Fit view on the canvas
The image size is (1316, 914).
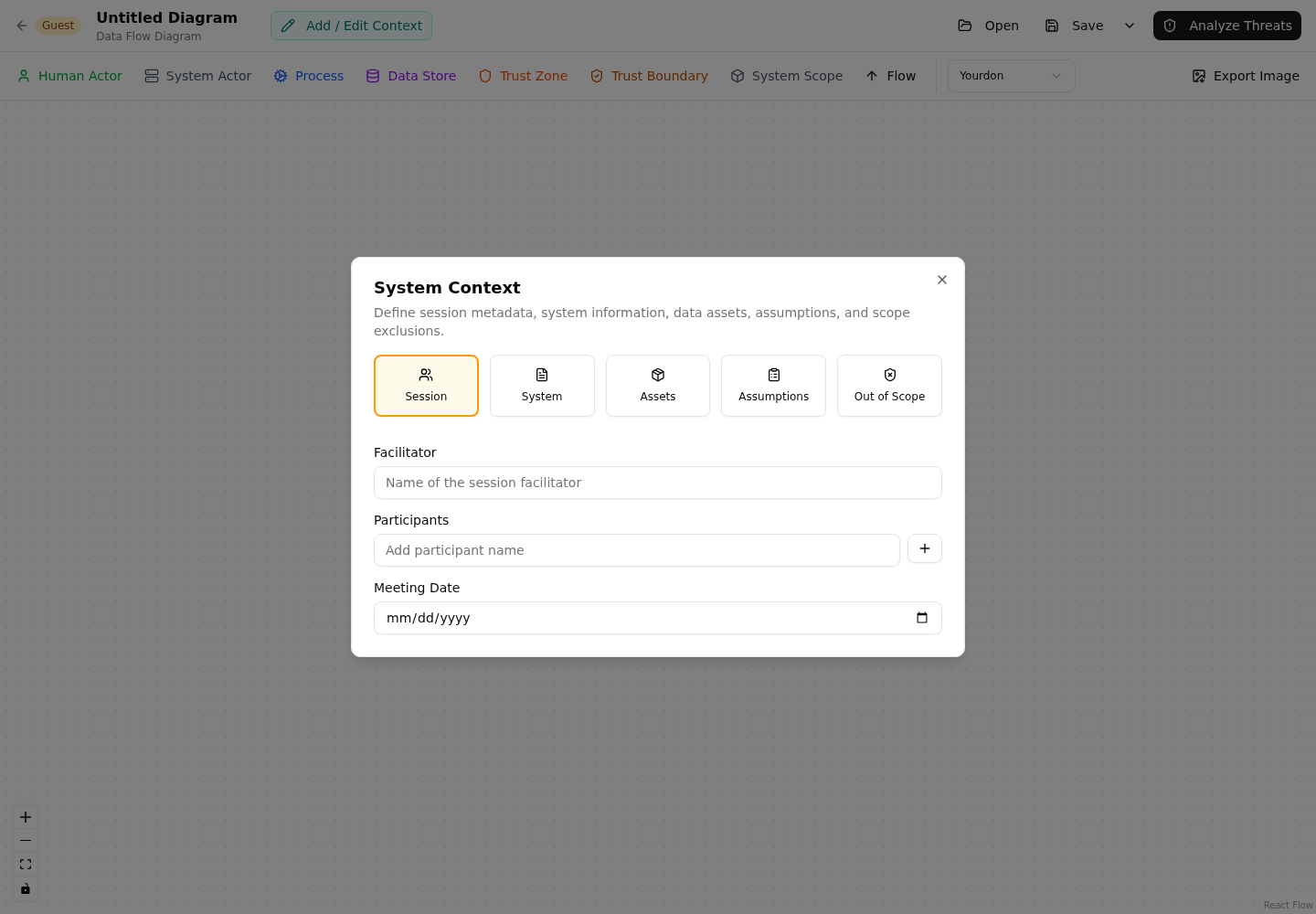click(26, 865)
